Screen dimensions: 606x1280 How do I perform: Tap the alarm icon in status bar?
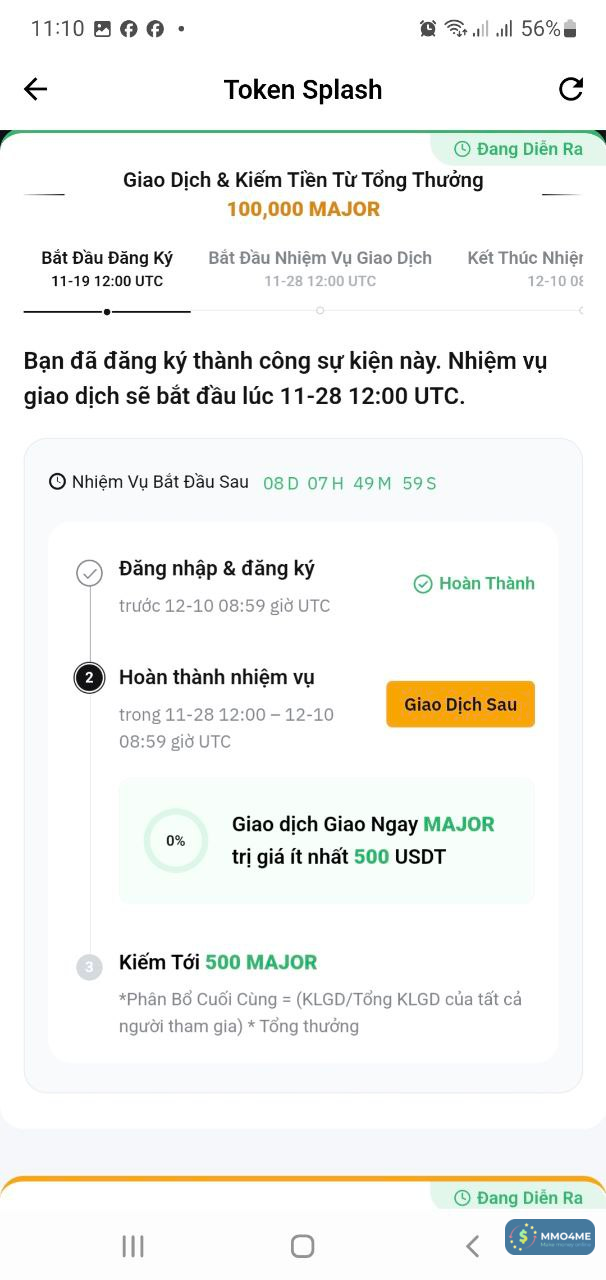tap(428, 29)
